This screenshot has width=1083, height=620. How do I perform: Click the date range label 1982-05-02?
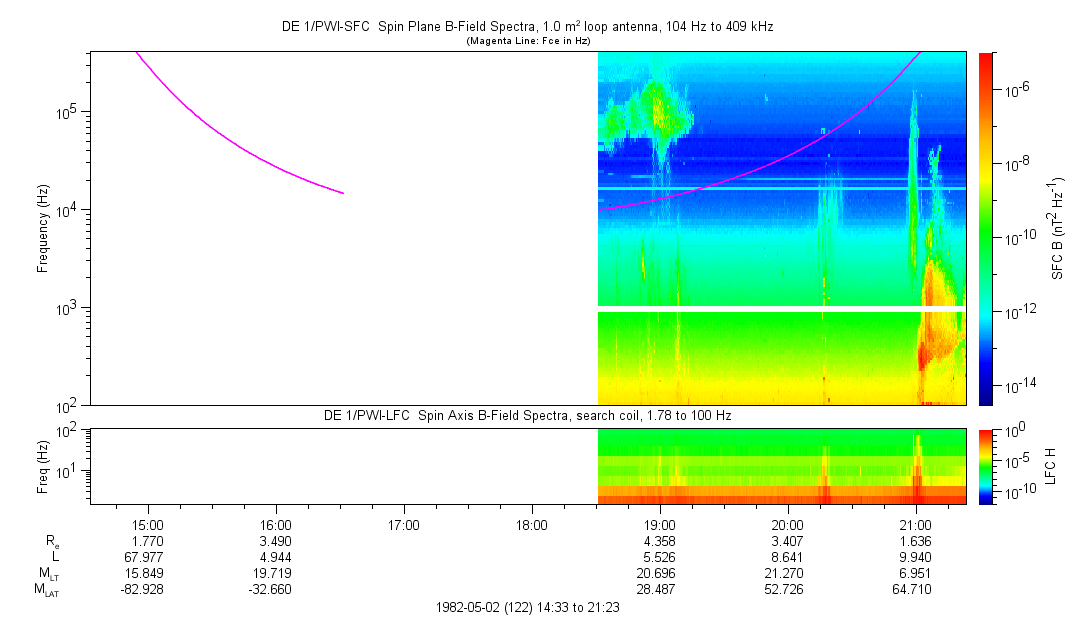[528, 607]
